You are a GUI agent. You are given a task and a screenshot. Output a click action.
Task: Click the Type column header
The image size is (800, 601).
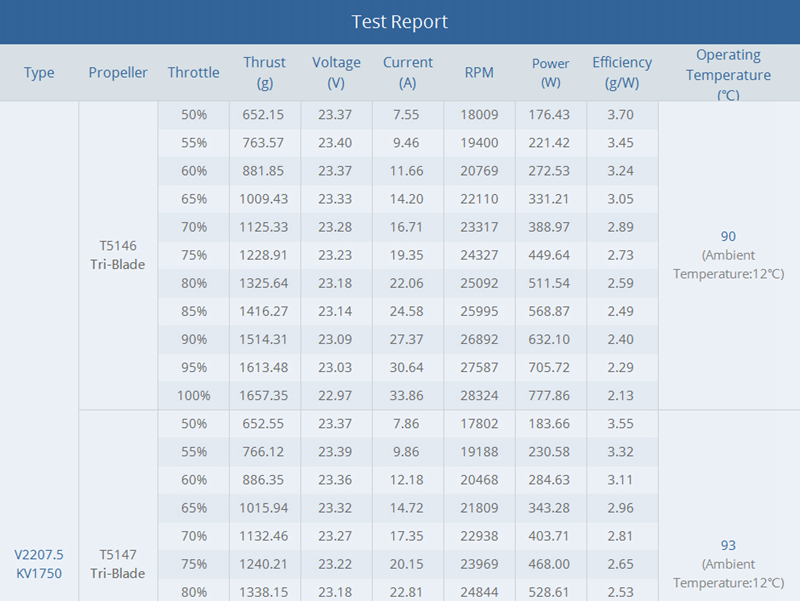pyautogui.click(x=39, y=73)
